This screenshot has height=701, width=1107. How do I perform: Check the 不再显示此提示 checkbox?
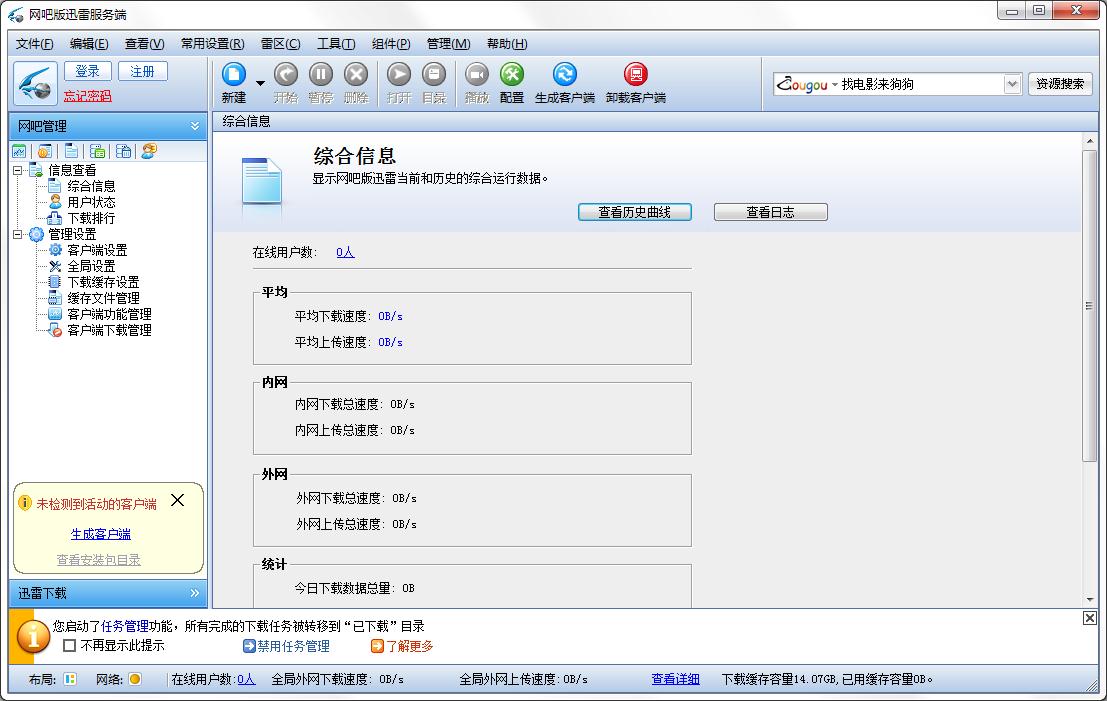(x=69, y=646)
